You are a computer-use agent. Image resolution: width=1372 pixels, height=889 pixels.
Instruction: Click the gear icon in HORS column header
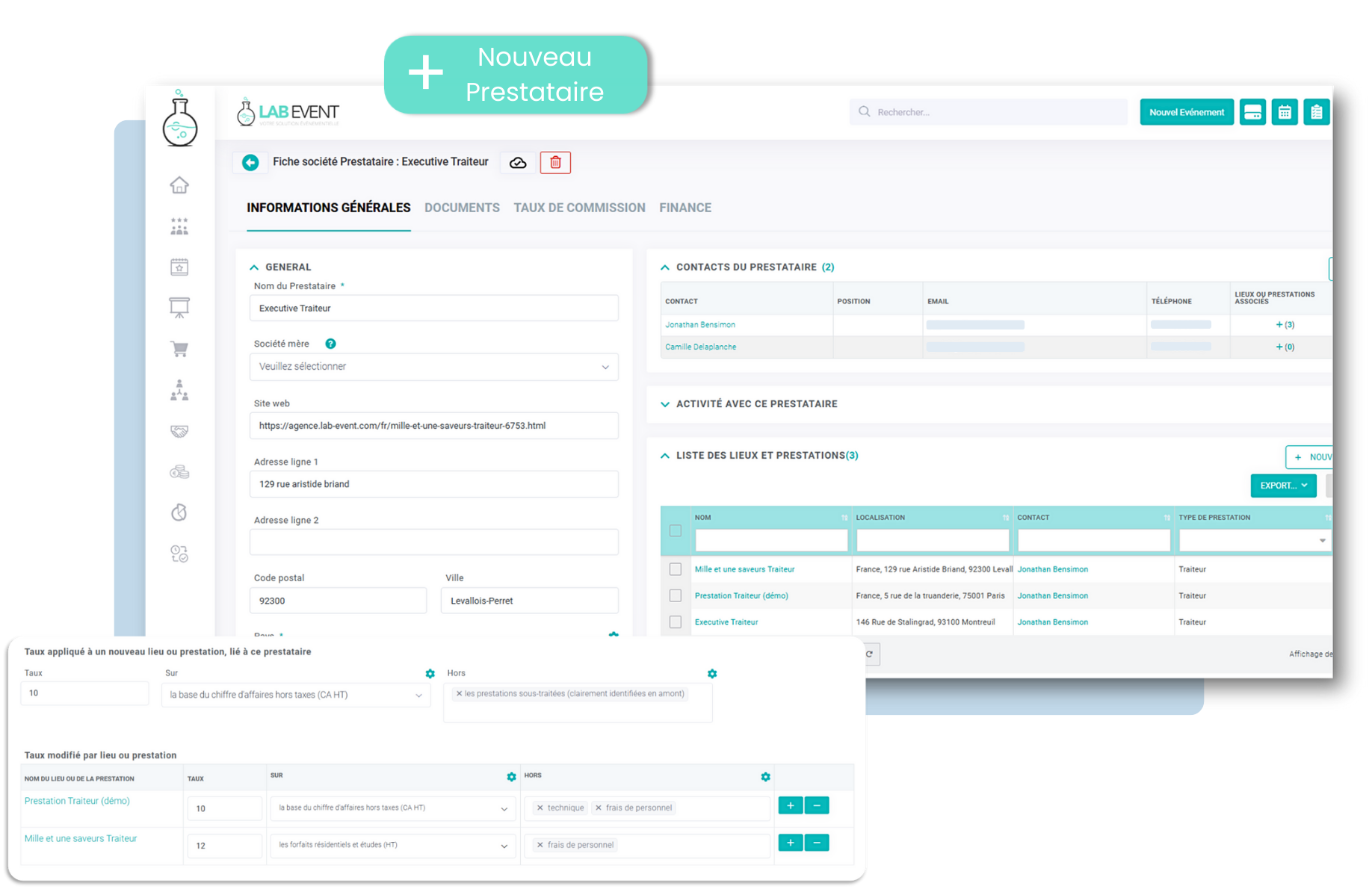(x=765, y=777)
